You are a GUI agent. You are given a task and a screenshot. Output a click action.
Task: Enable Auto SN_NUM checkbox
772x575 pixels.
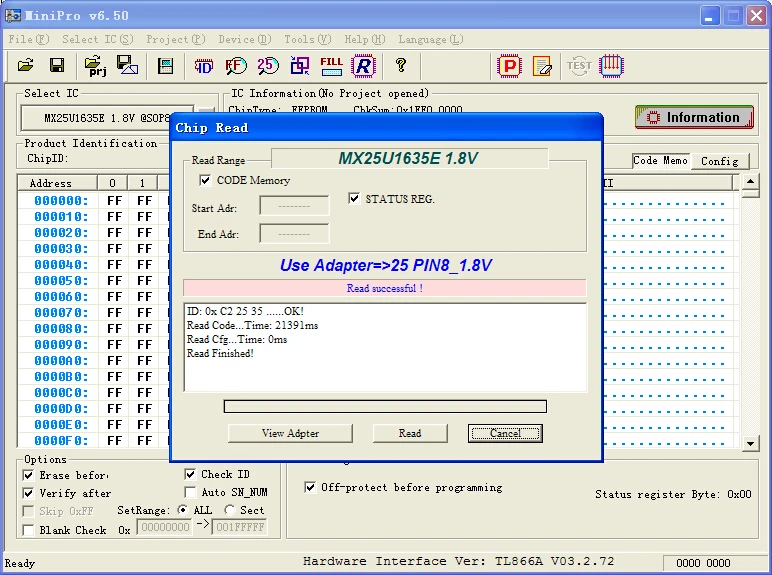point(190,492)
